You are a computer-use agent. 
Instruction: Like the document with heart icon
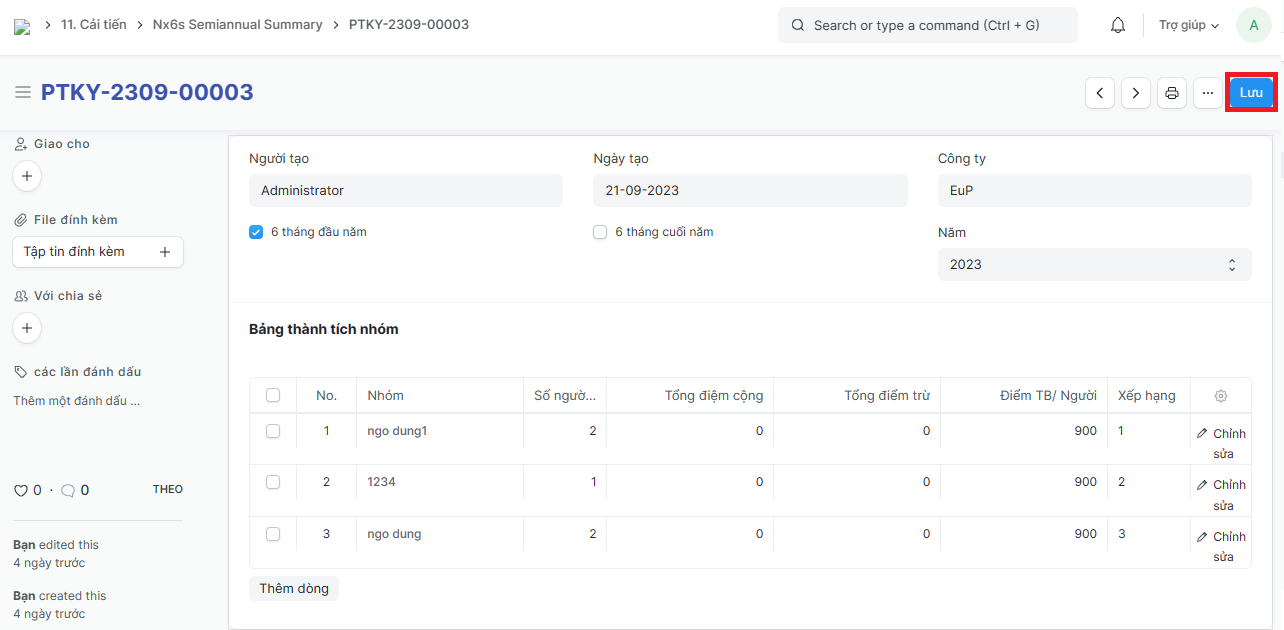(x=20, y=490)
